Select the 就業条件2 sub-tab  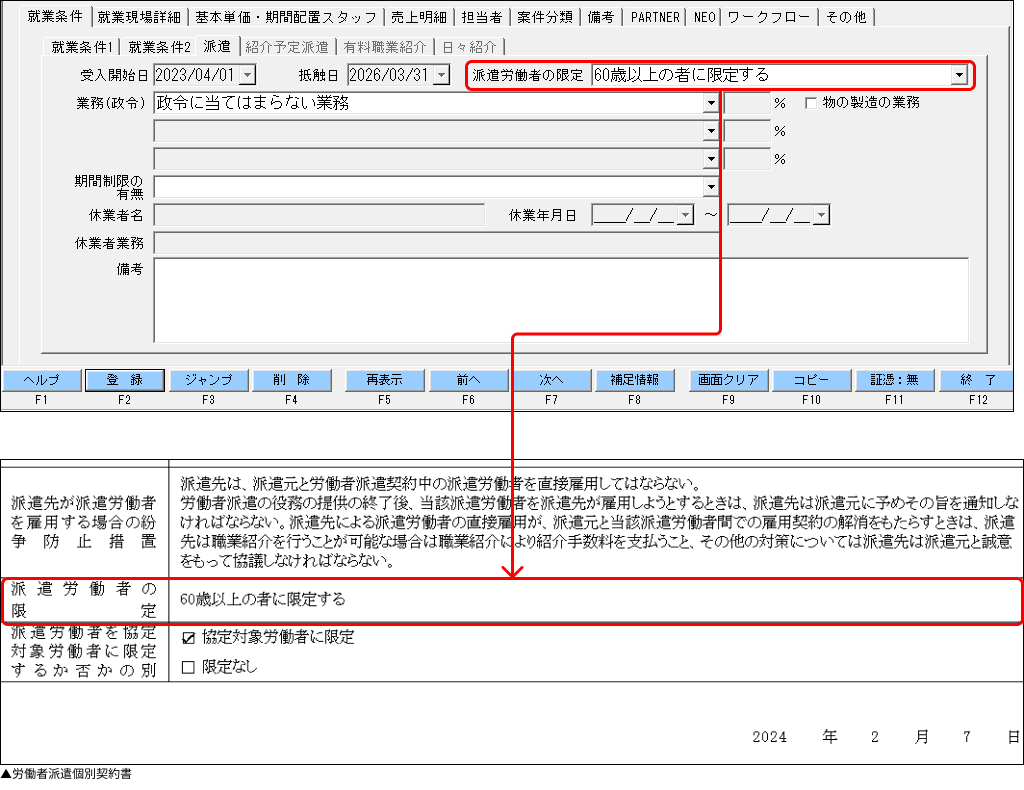click(159, 47)
